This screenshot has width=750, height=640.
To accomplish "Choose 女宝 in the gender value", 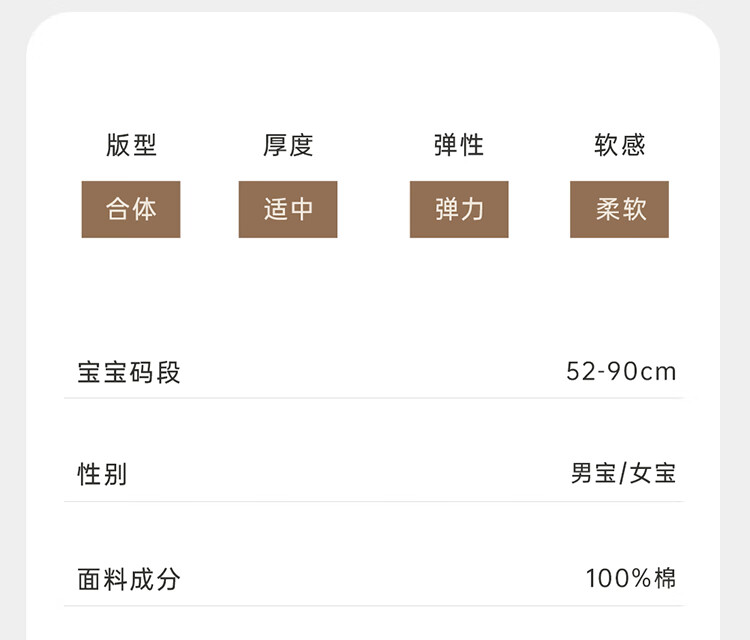I will click(653, 474).
